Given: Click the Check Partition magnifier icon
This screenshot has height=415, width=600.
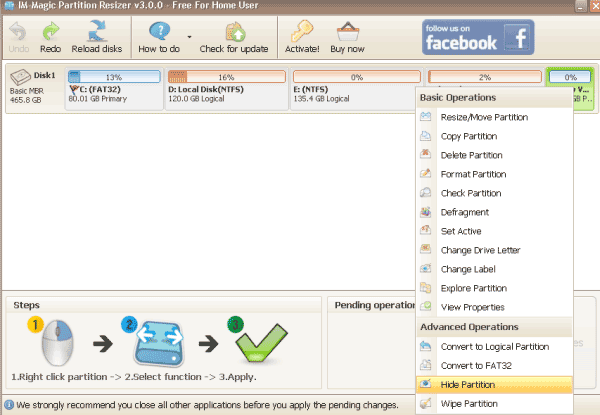Looking at the screenshot, I should pos(426,192).
